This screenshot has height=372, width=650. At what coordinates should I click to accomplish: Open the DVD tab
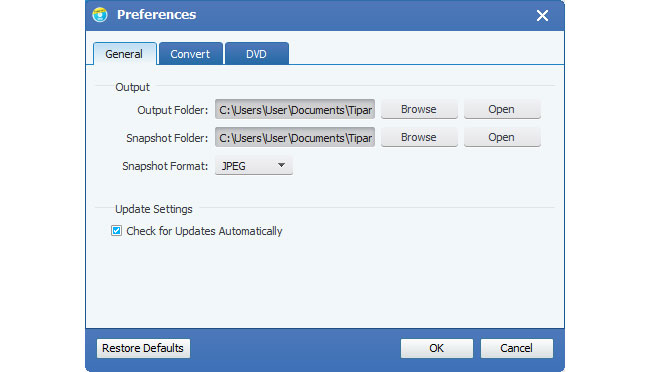[x=256, y=54]
